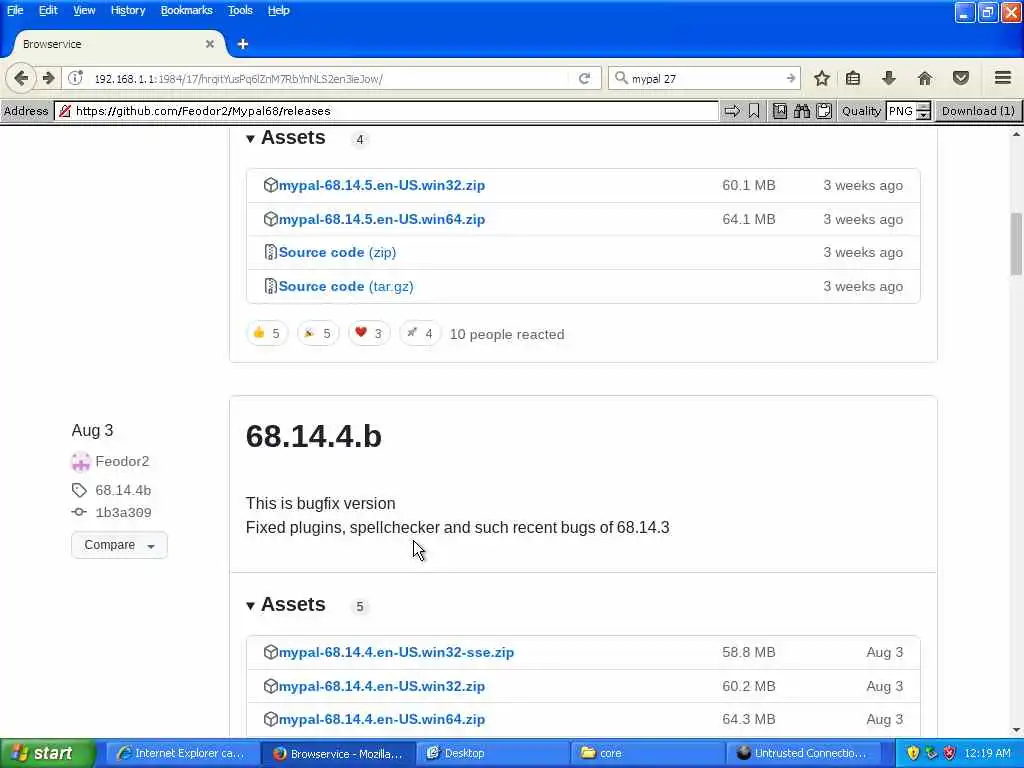Click the insecure padlock icon in Address bar

click(65, 111)
